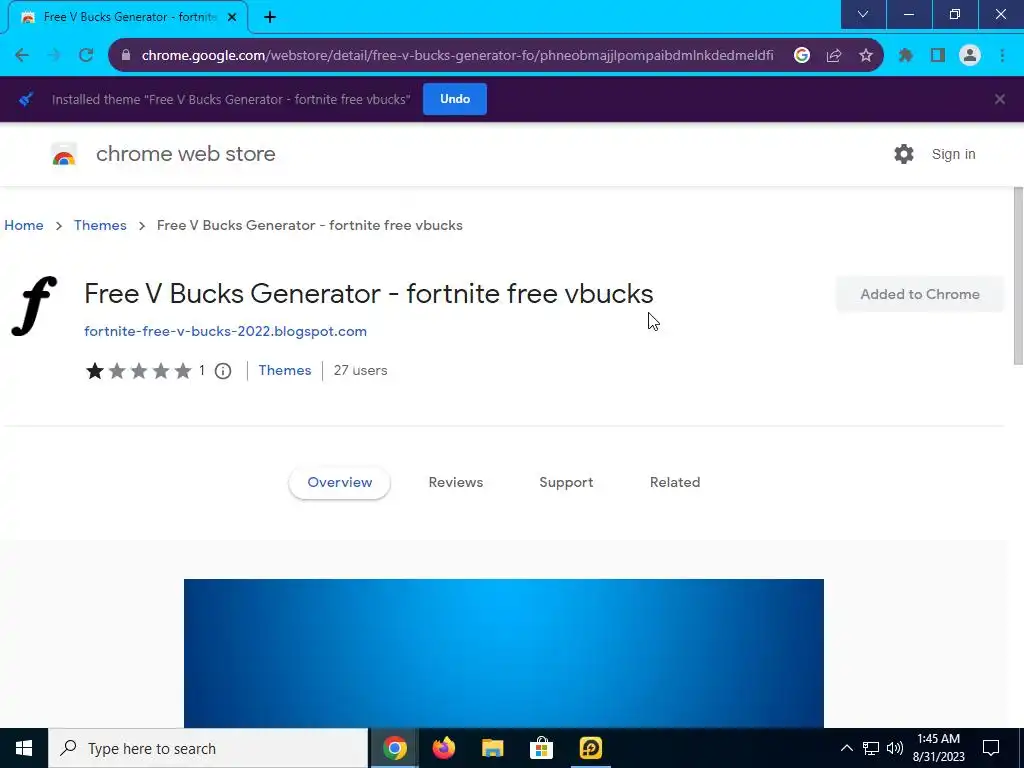
Task: Visit fortnite-free-v-bucks-2022.blogspot.com link
Action: (225, 331)
